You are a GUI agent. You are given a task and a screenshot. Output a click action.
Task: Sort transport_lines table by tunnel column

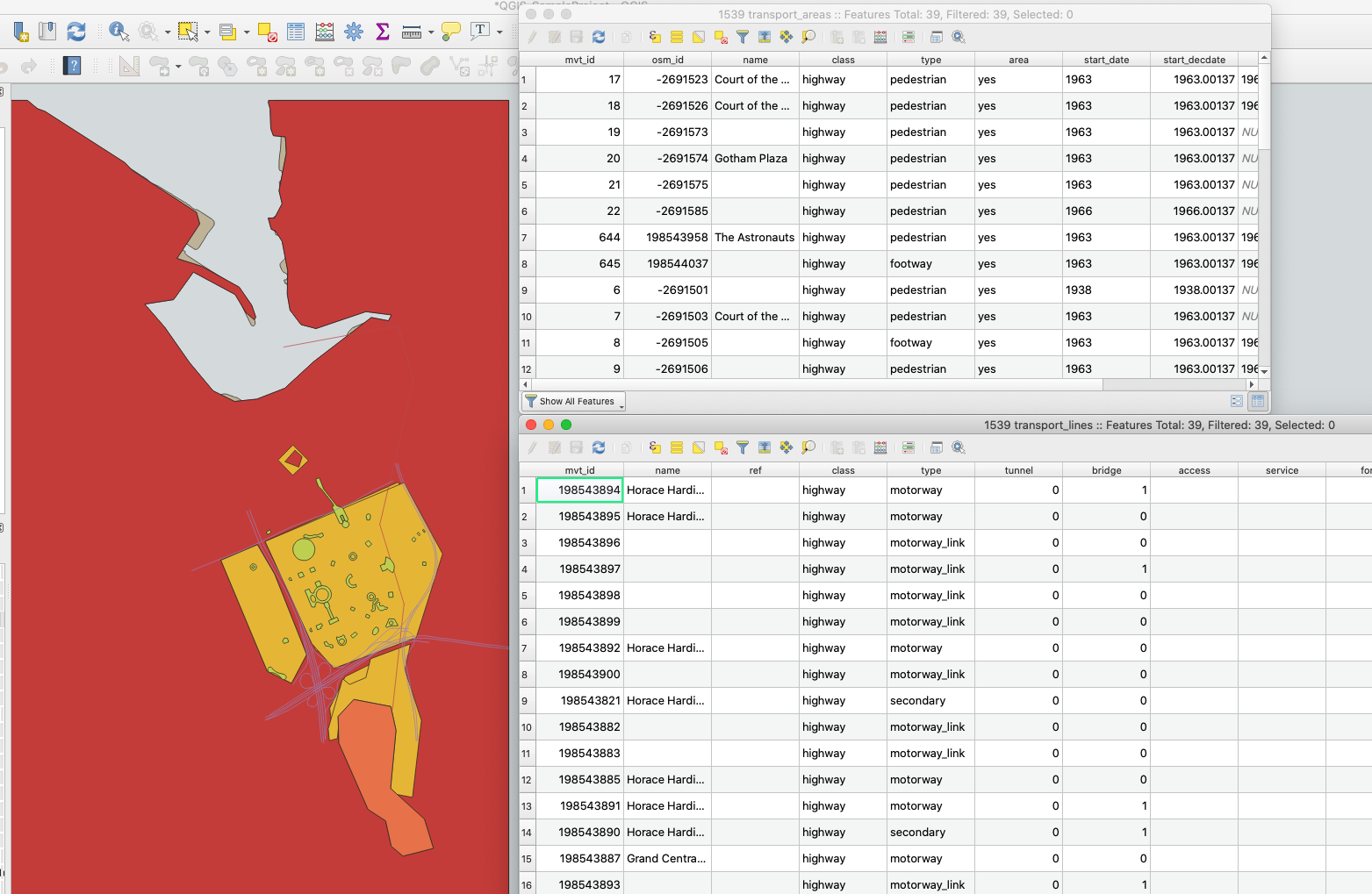pos(1018,470)
